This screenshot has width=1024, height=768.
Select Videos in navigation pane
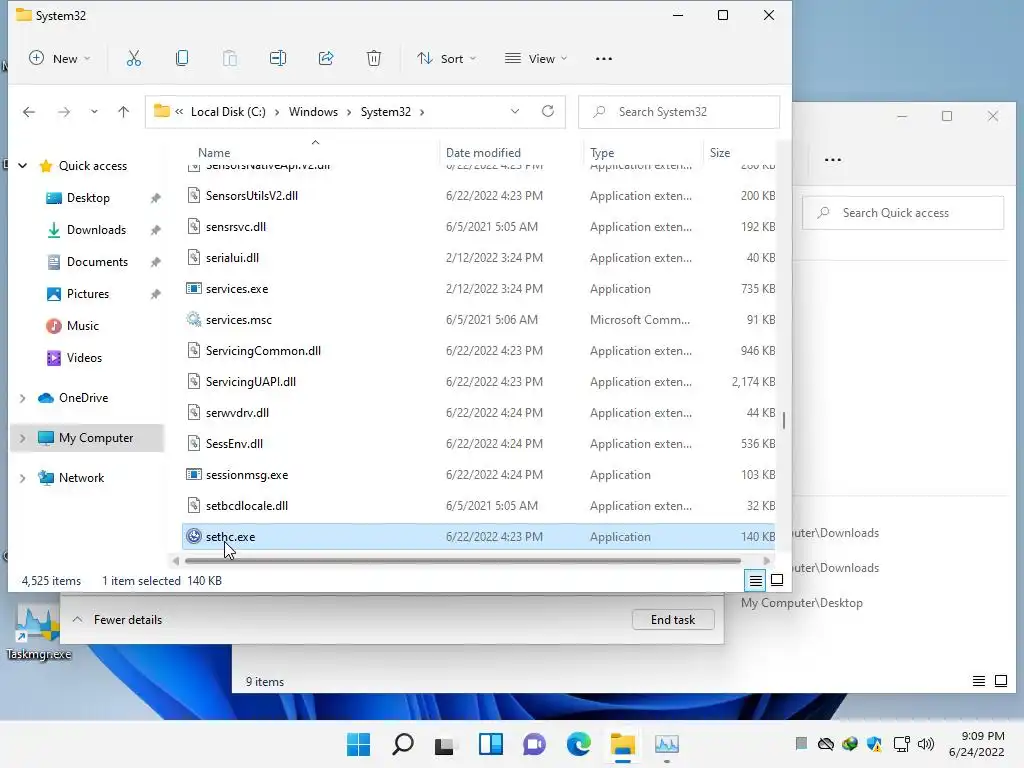(x=84, y=358)
